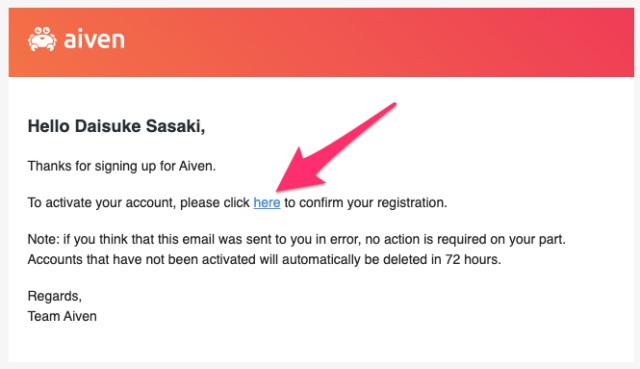640x369 pixels.
Task: Click the words "please click" before the link
Action: (x=215, y=203)
